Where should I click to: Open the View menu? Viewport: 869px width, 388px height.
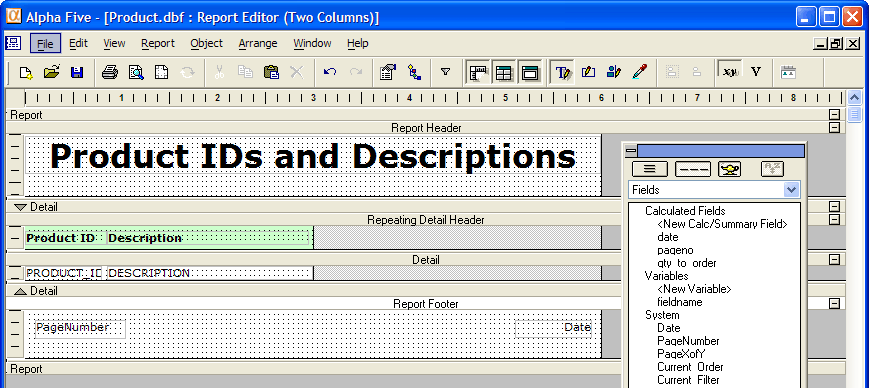(114, 43)
